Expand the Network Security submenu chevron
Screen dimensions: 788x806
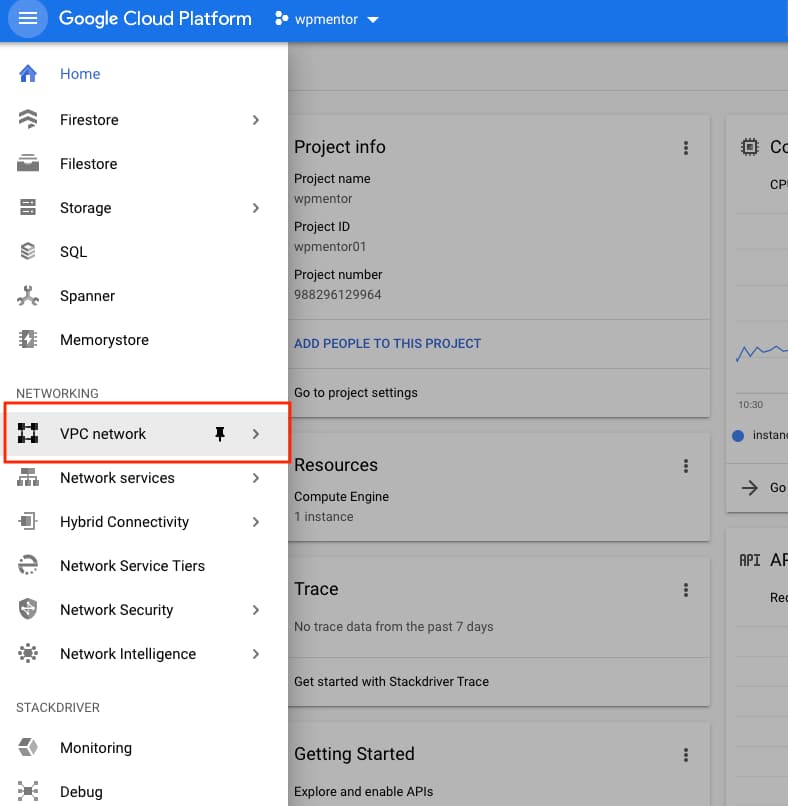[256, 610]
